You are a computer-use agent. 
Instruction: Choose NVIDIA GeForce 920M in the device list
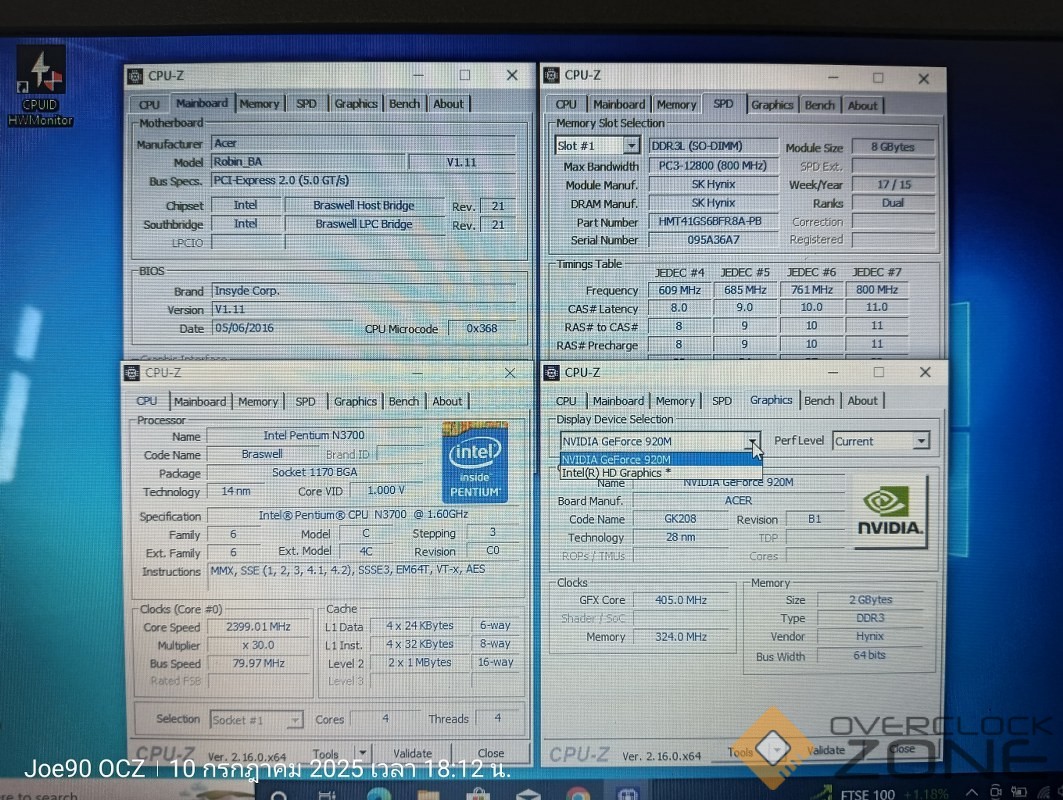click(x=660, y=460)
